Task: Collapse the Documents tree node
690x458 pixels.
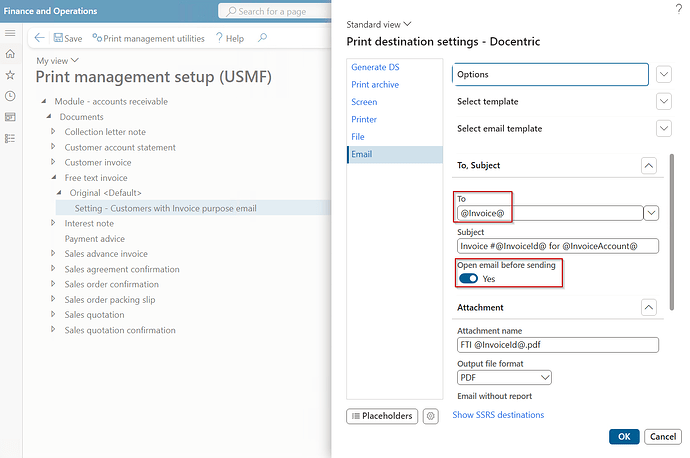Action: click(49, 117)
